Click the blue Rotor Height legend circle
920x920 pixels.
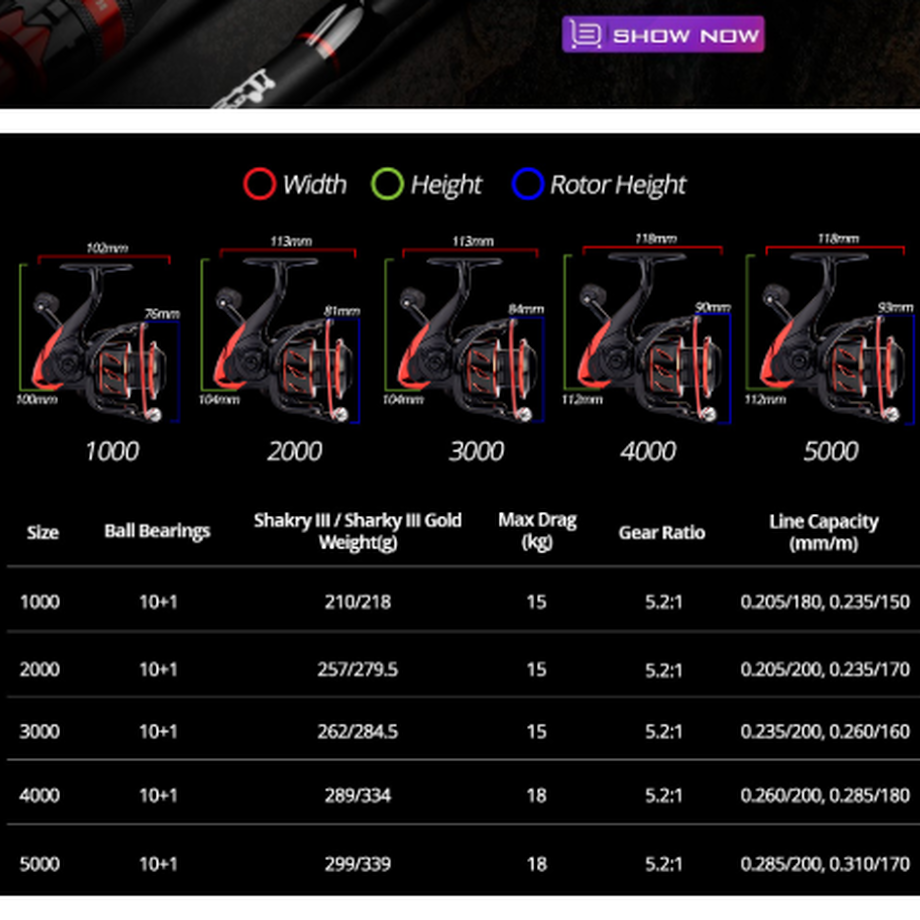pyautogui.click(x=527, y=184)
